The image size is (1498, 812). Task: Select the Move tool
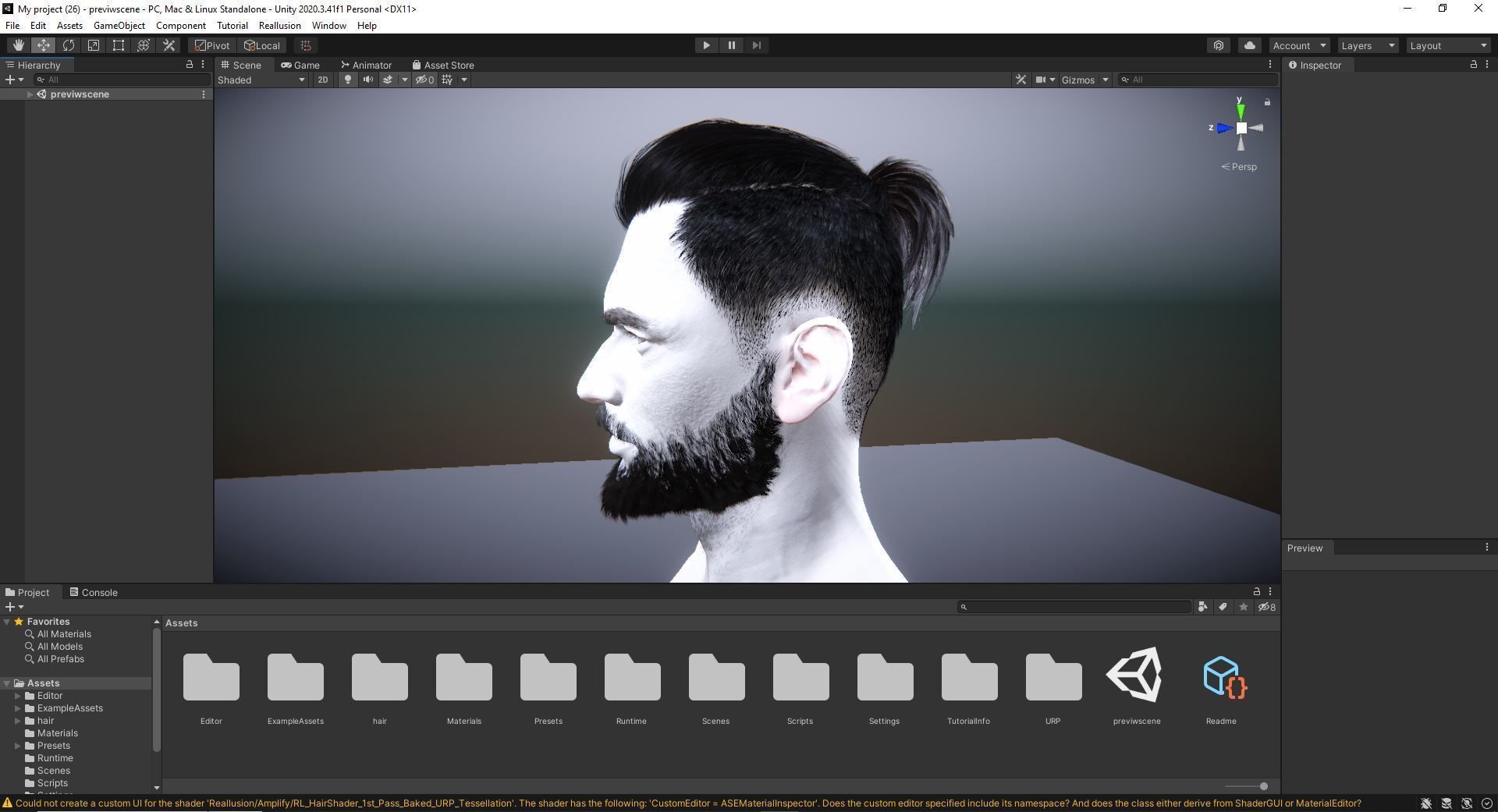point(44,45)
